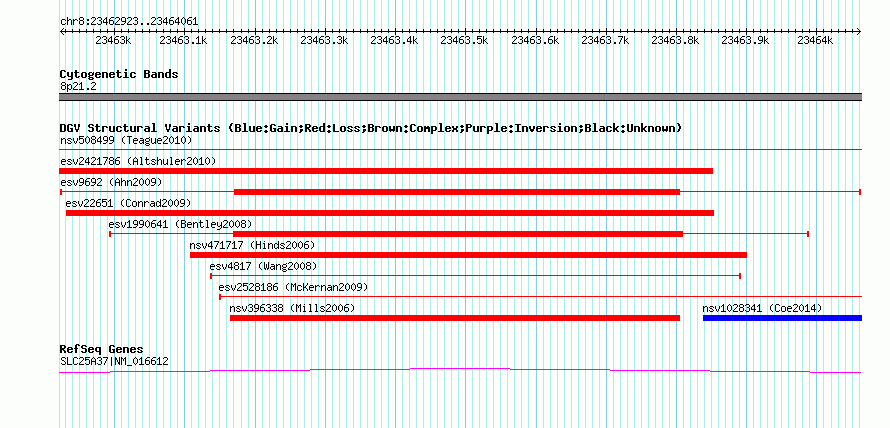890x428 pixels.
Task: Select the red nsv396338 loss bar
Action: tap(455, 318)
